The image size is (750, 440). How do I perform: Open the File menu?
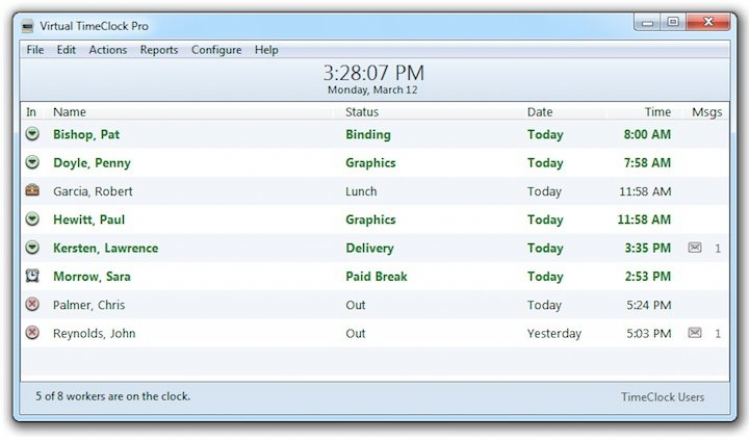[35, 50]
